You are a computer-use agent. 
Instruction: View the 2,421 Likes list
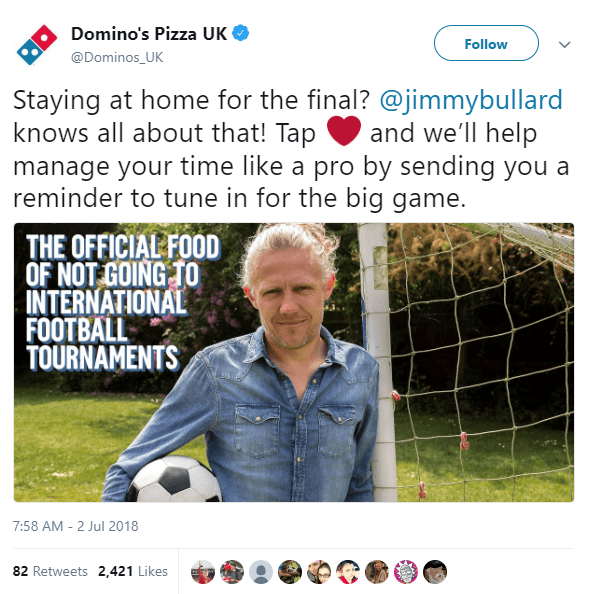(x=133, y=571)
